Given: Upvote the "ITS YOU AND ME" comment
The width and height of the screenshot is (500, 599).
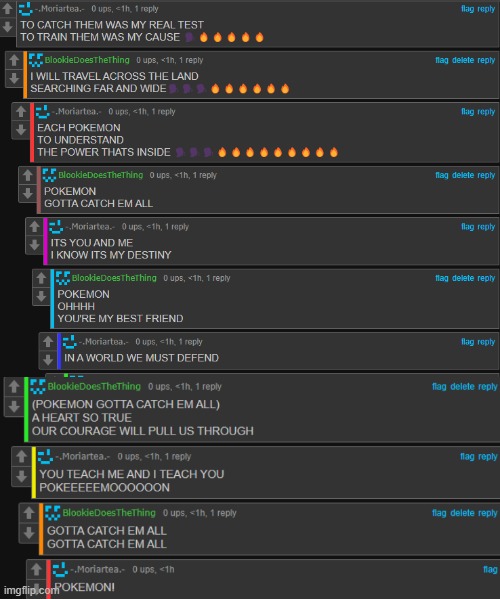Looking at the screenshot, I should (34, 227).
